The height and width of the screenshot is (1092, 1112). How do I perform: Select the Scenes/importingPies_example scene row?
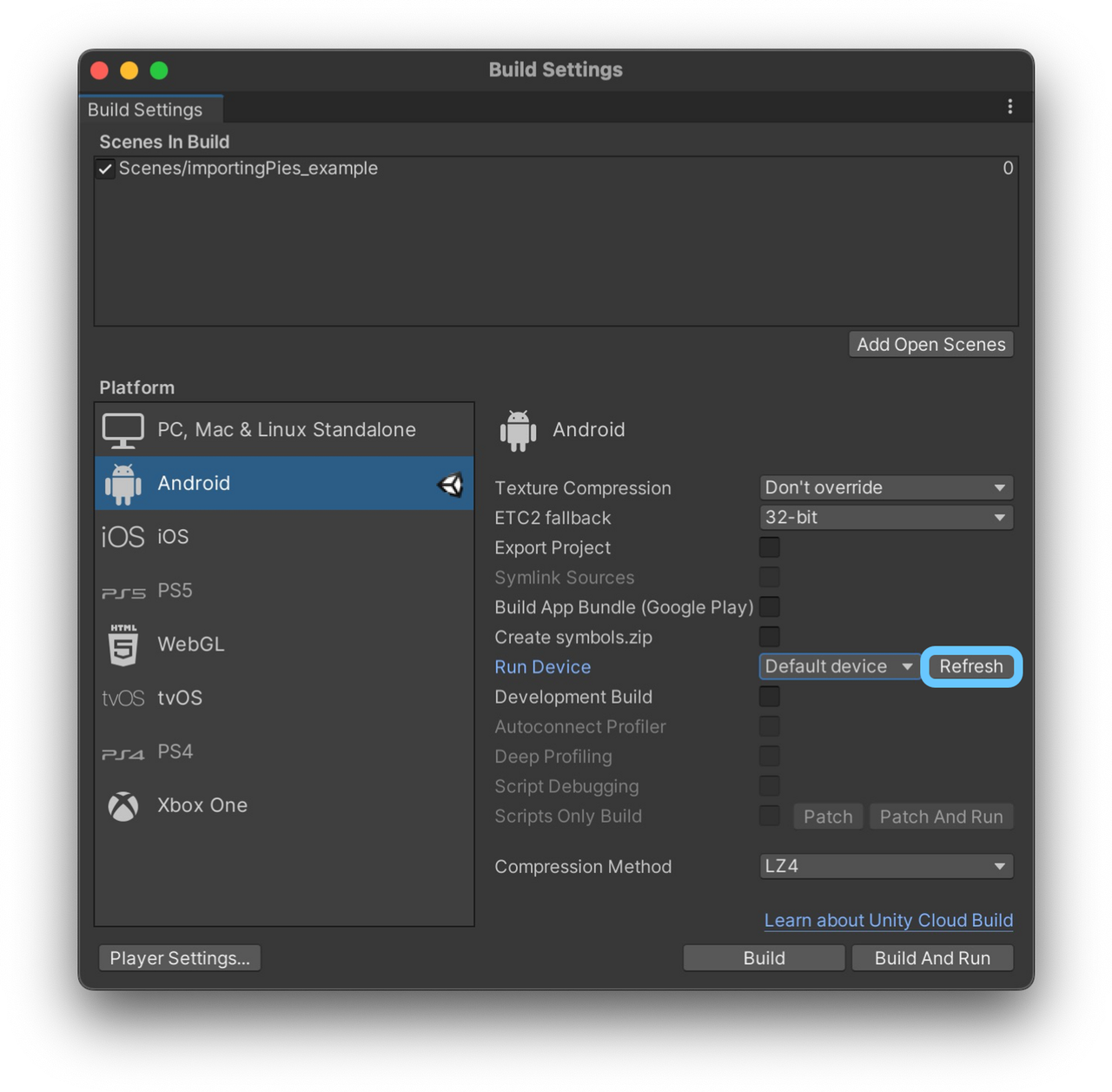[x=556, y=169]
